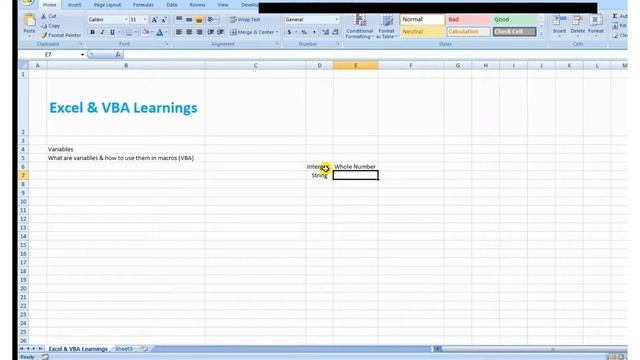Open the Calibri font name dropdown

click(x=126, y=20)
